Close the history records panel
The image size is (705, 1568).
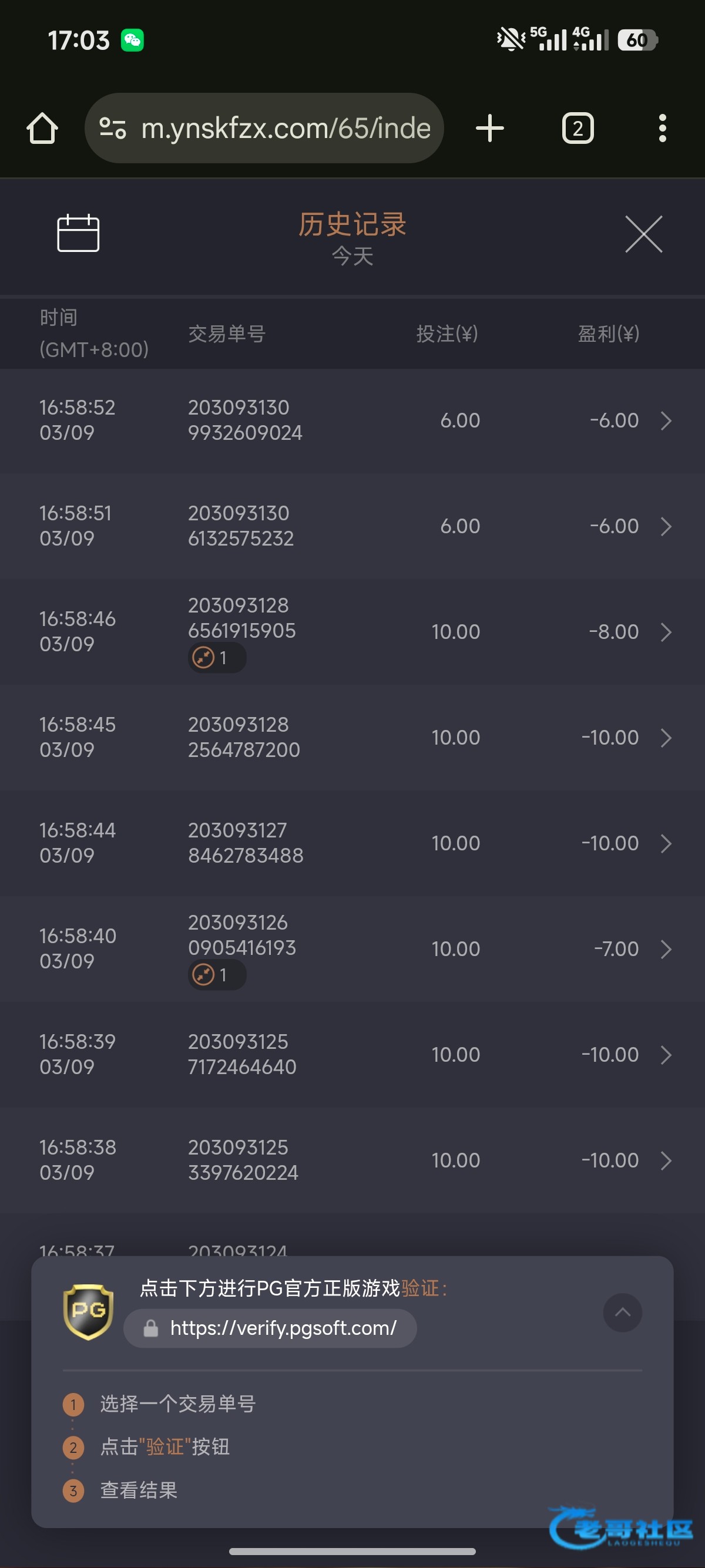click(x=643, y=234)
